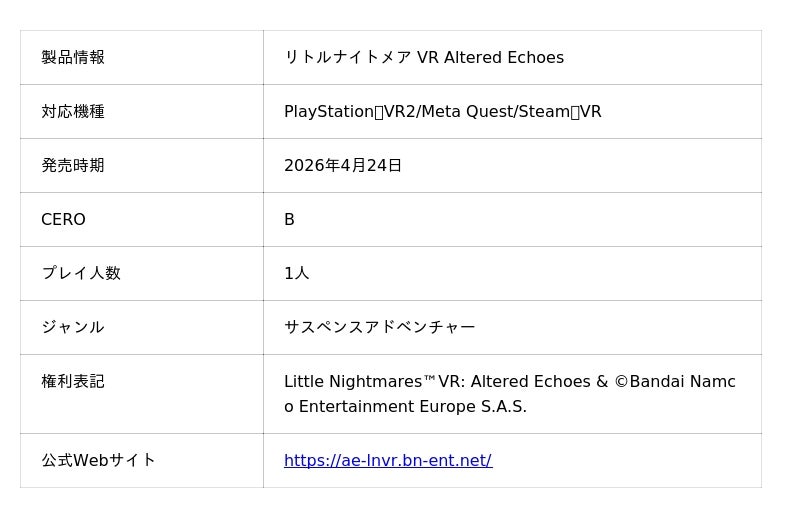The image size is (800, 518).
Task: Click the Little Nightmares™VR: Altered Echoes copyright line
Action: coord(438,381)
